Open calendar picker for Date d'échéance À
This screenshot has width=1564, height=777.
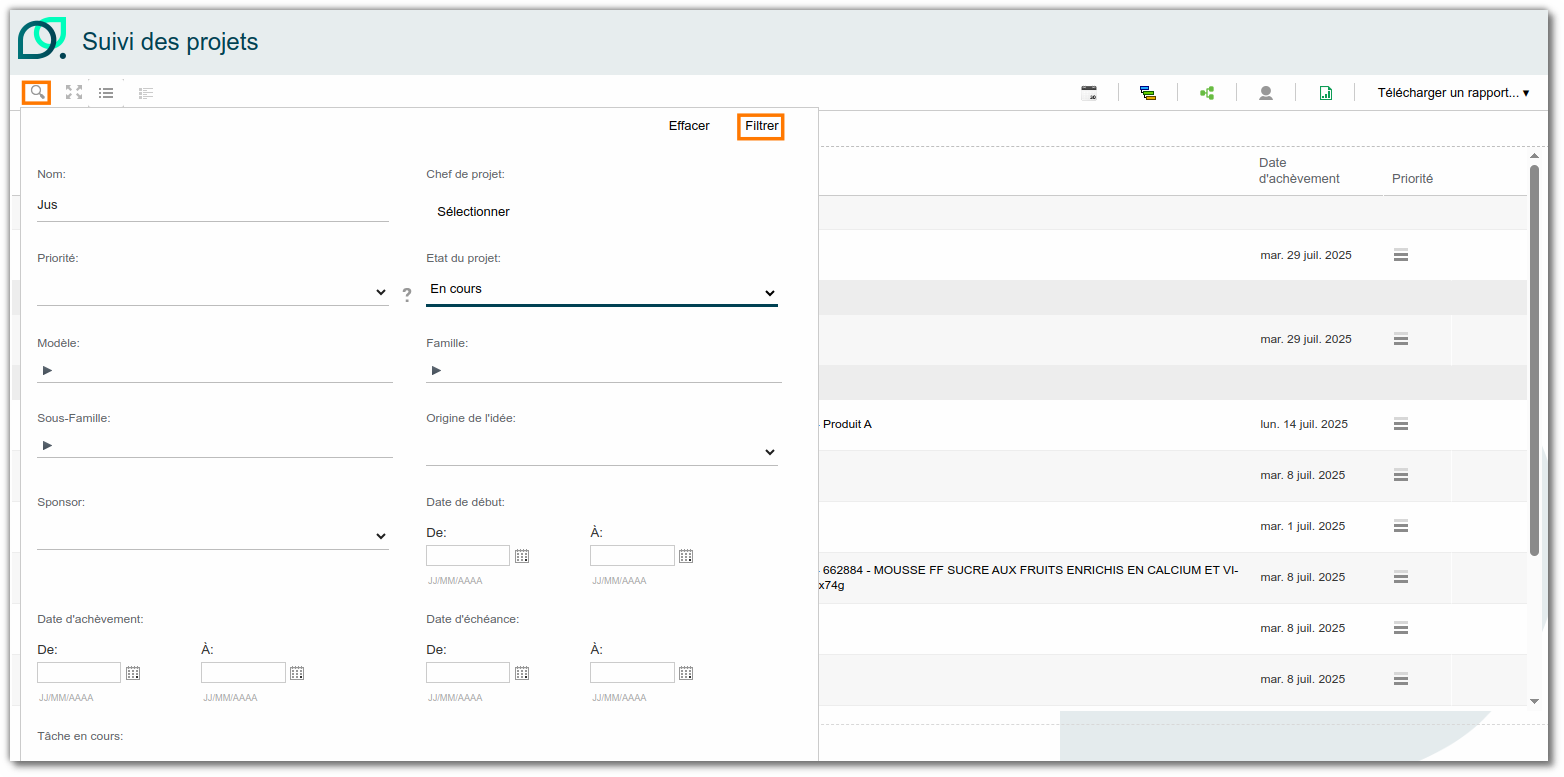pos(686,673)
